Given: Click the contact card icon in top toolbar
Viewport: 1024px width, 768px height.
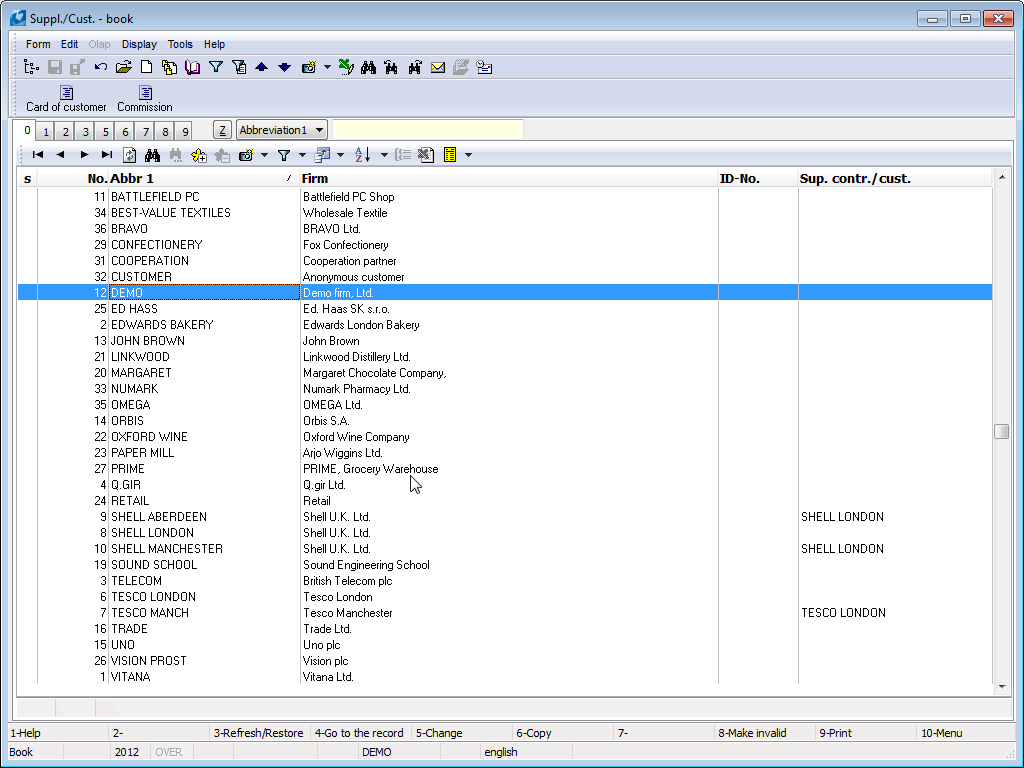Looking at the screenshot, I should click(x=485, y=67).
